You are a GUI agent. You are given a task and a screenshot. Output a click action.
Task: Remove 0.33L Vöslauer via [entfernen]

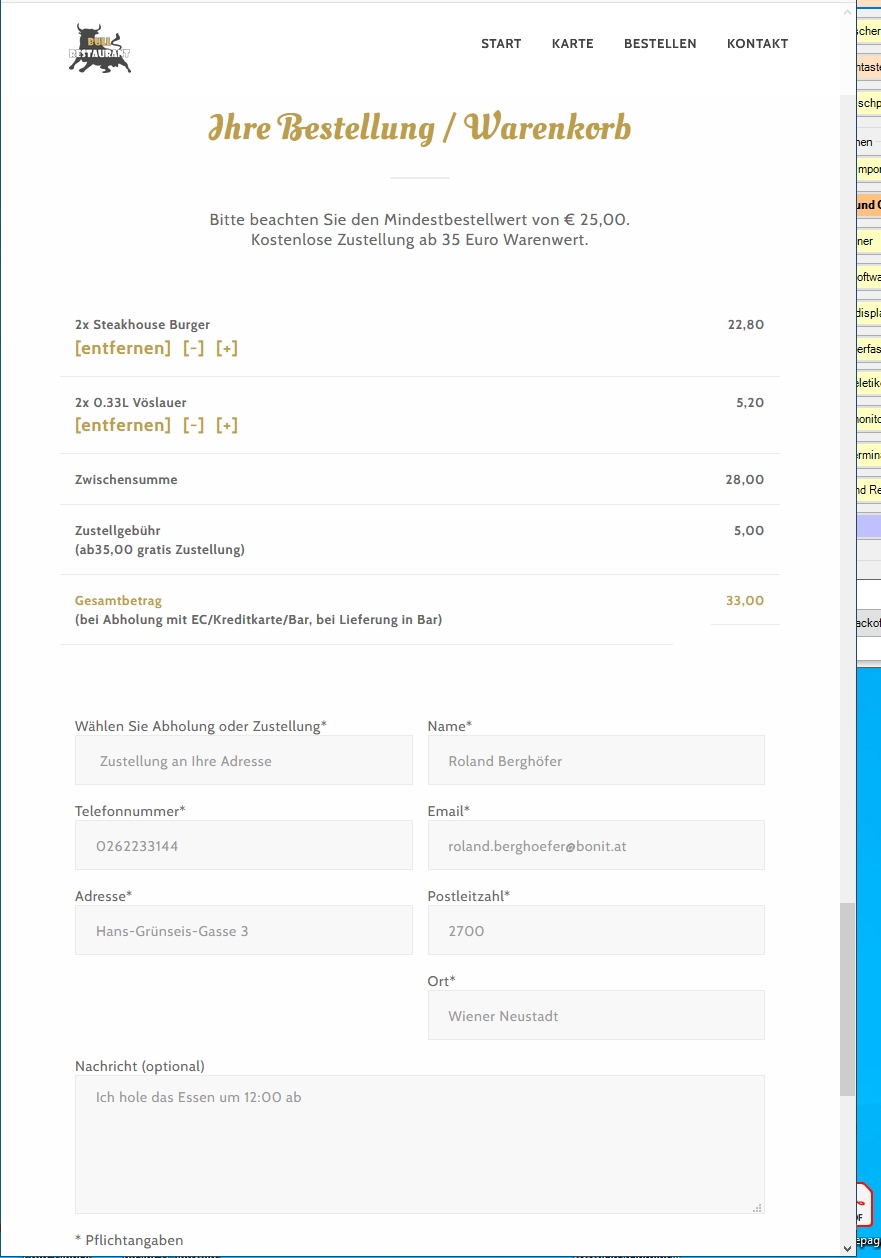123,425
